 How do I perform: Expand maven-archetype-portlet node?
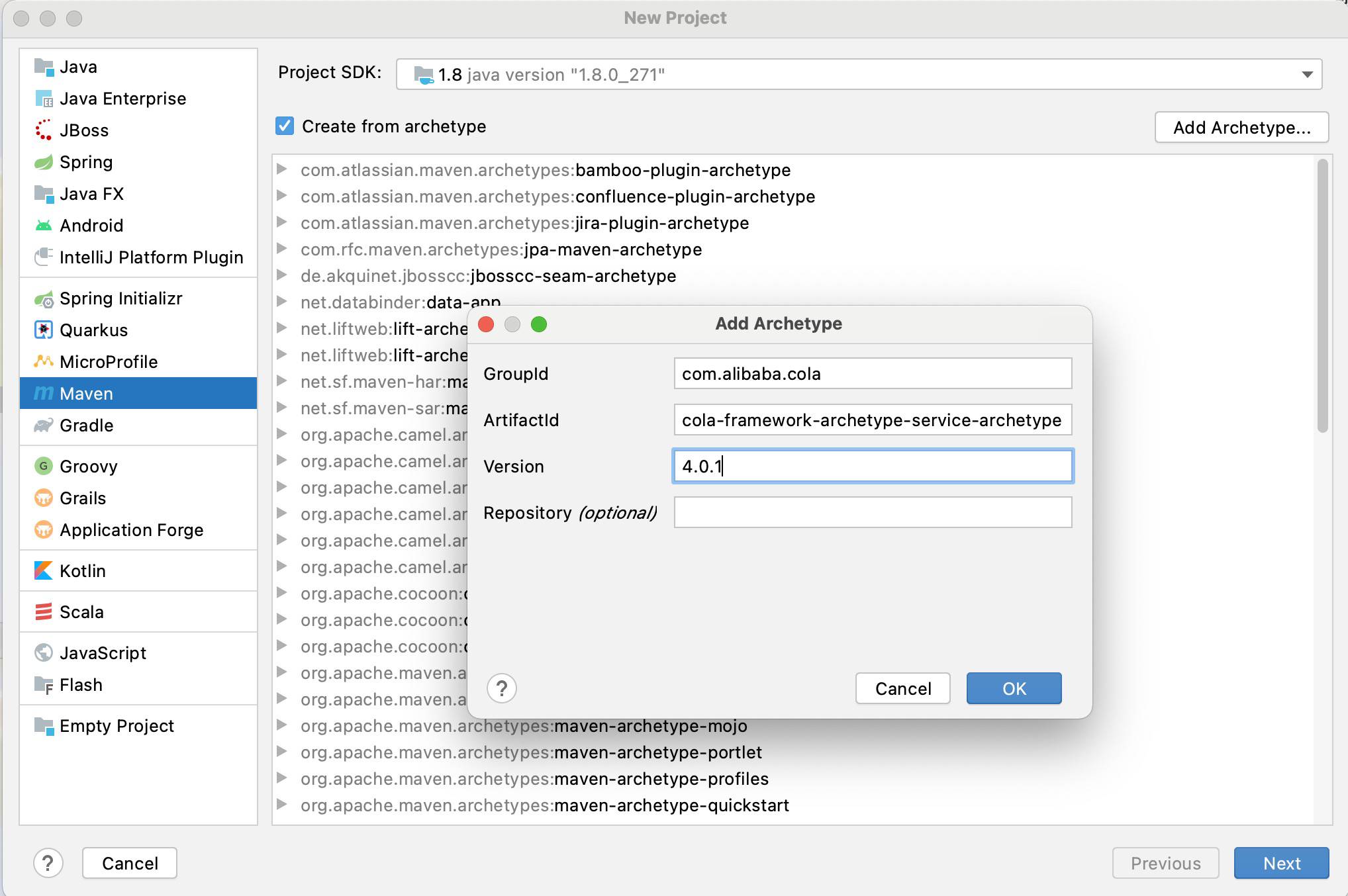tap(282, 752)
